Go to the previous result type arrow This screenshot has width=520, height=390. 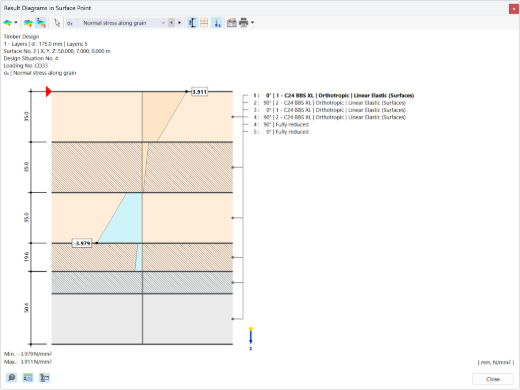point(171,23)
